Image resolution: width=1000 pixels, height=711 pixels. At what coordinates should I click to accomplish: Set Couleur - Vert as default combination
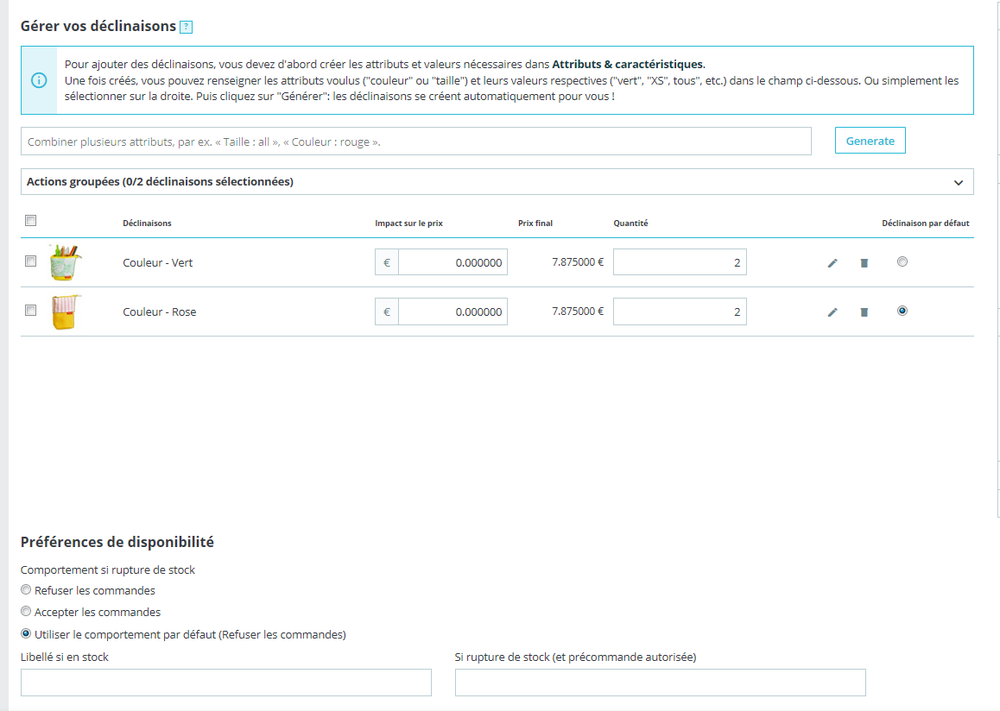902,261
